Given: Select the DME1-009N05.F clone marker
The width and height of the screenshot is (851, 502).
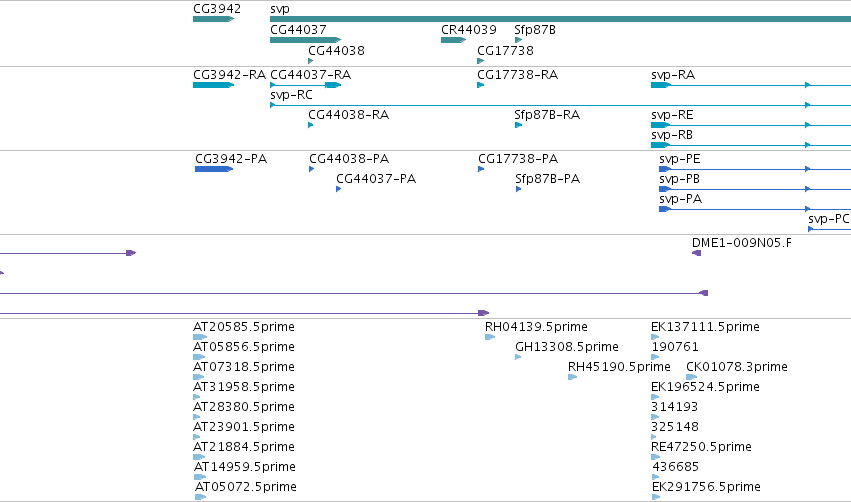Looking at the screenshot, I should [696, 253].
